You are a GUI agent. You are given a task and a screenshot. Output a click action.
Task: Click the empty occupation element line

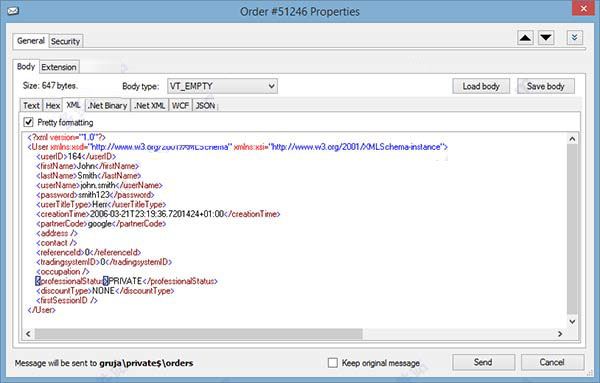coord(63,271)
